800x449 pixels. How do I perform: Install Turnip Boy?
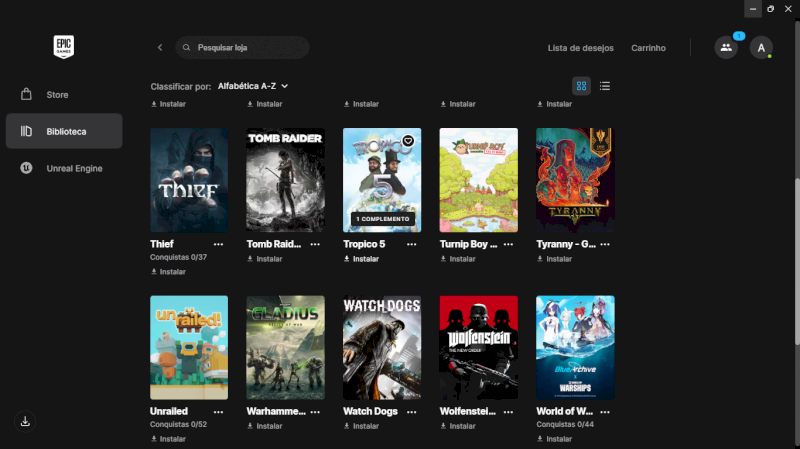click(458, 259)
